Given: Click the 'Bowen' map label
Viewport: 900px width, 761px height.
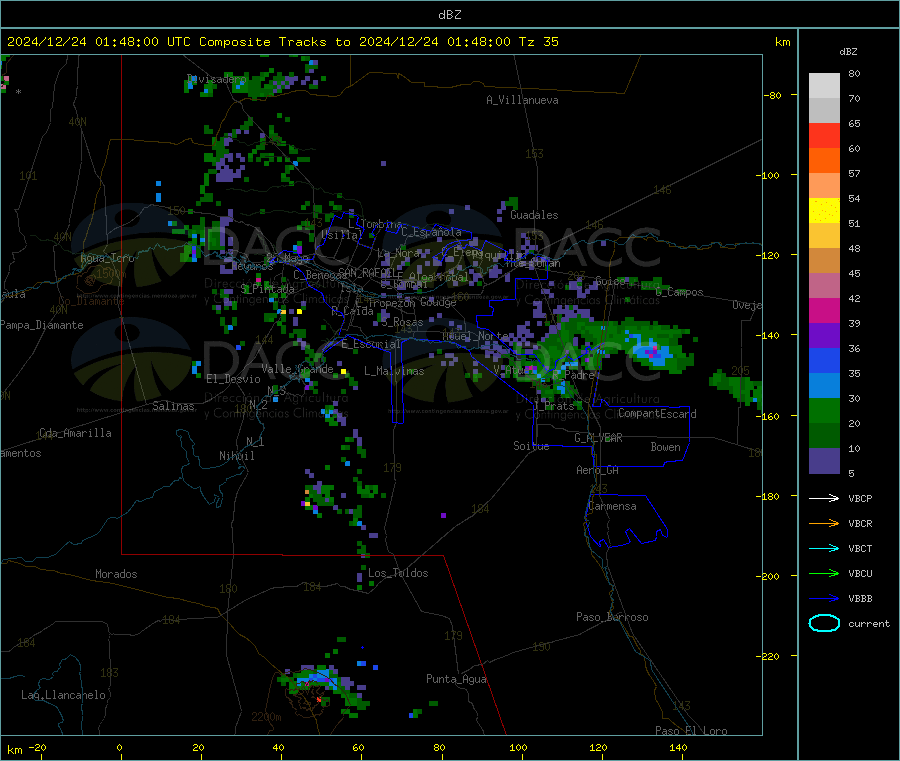Looking at the screenshot, I should (x=665, y=447).
